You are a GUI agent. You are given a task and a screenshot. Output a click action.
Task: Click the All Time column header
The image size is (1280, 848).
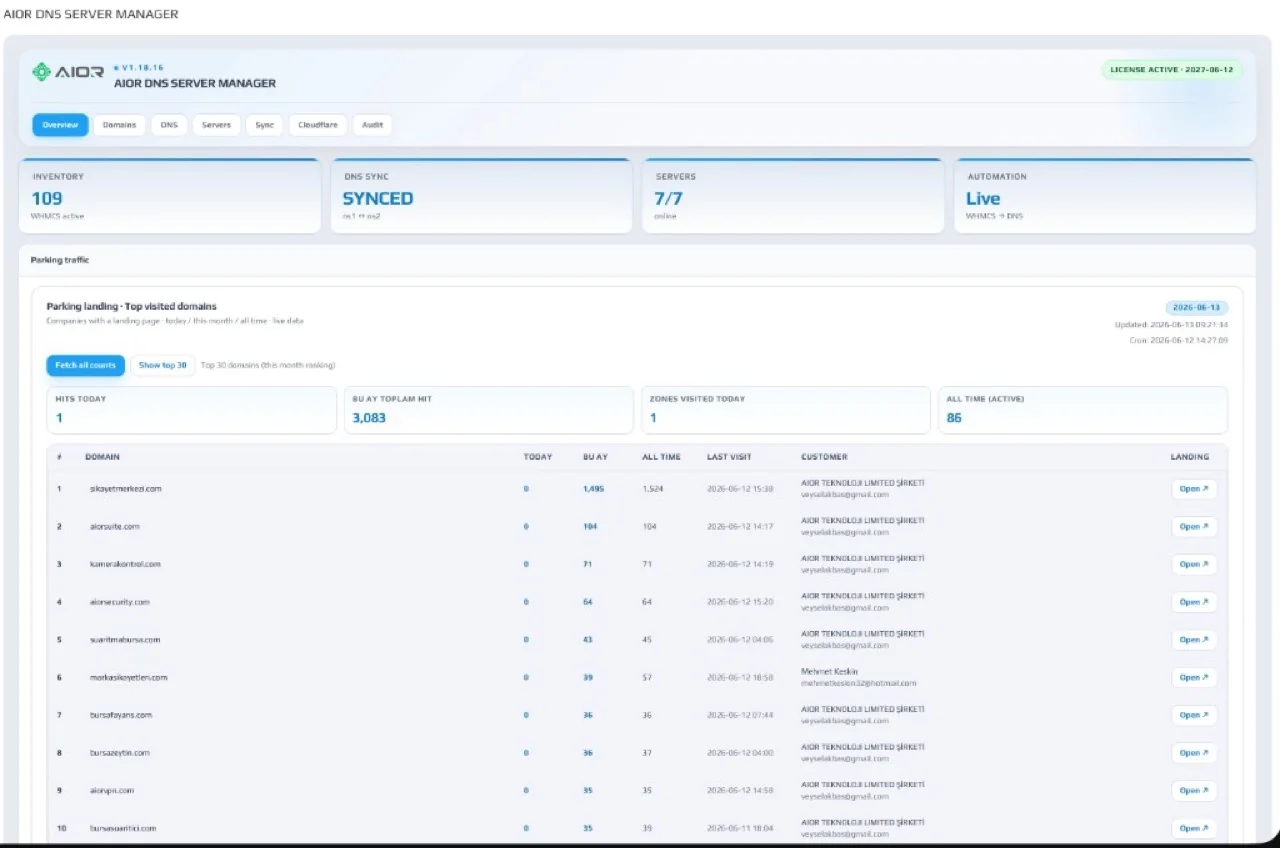pyautogui.click(x=661, y=457)
